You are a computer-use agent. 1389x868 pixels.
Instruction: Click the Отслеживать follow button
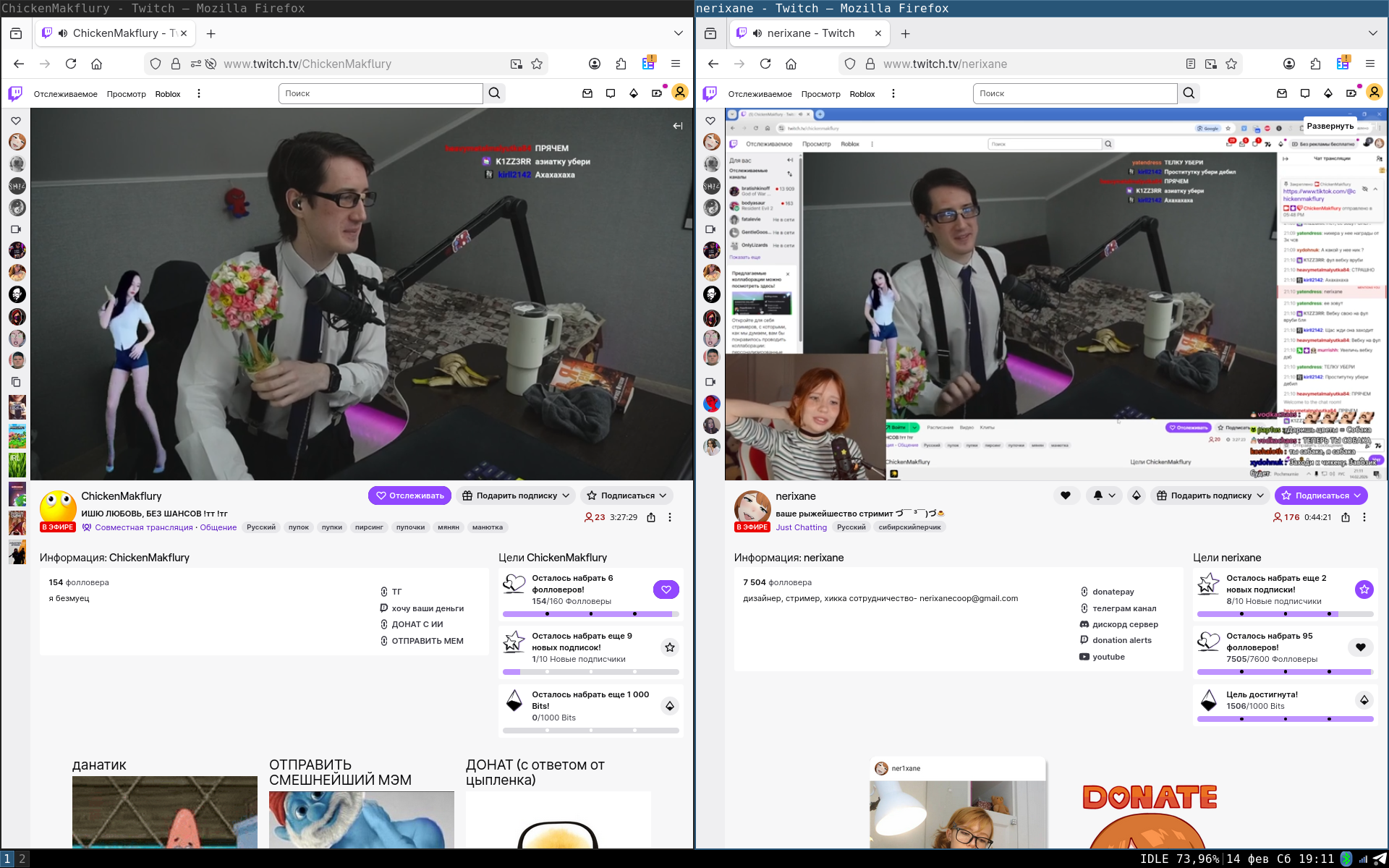click(x=409, y=495)
